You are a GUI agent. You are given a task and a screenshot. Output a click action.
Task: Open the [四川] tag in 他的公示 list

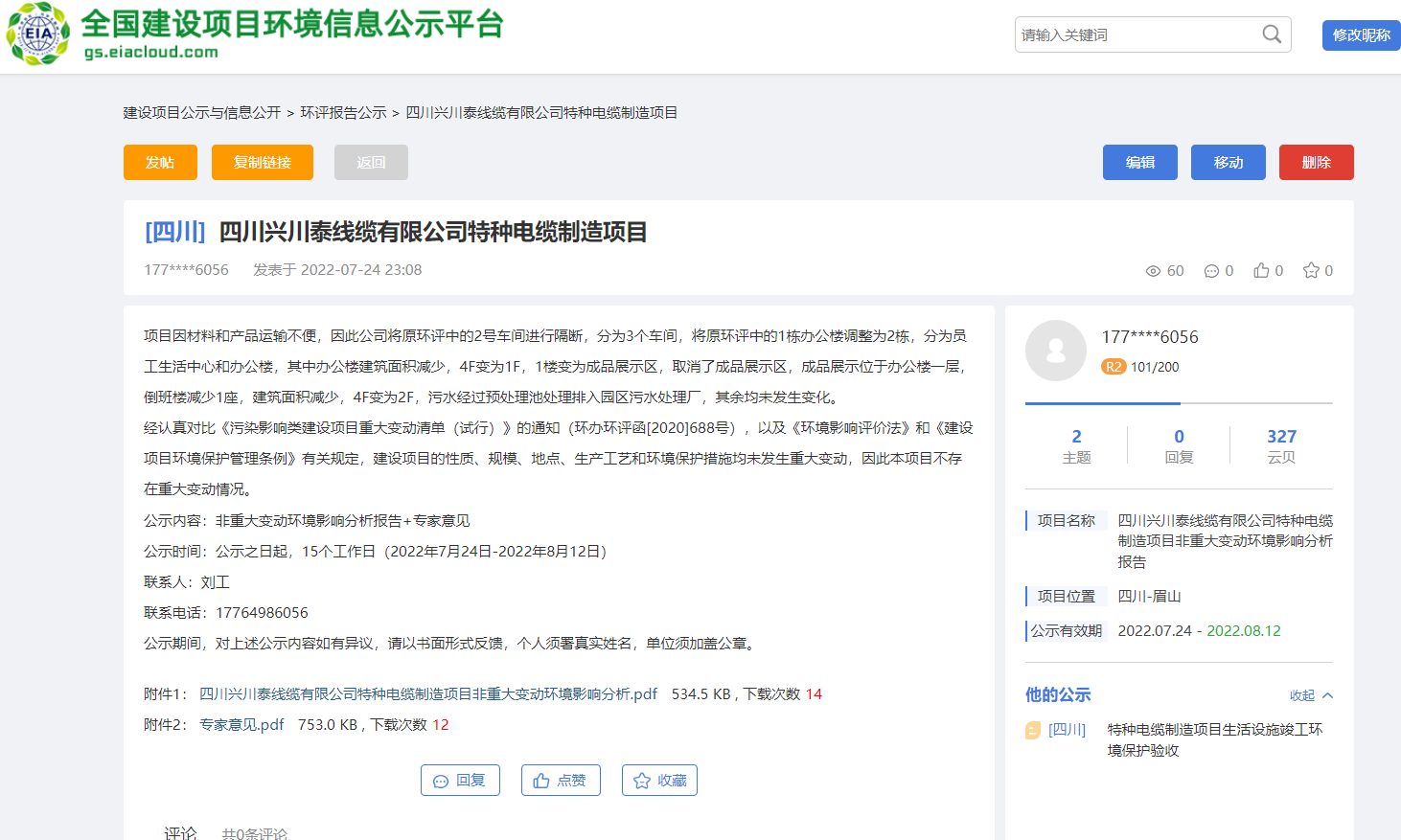[x=1067, y=730]
